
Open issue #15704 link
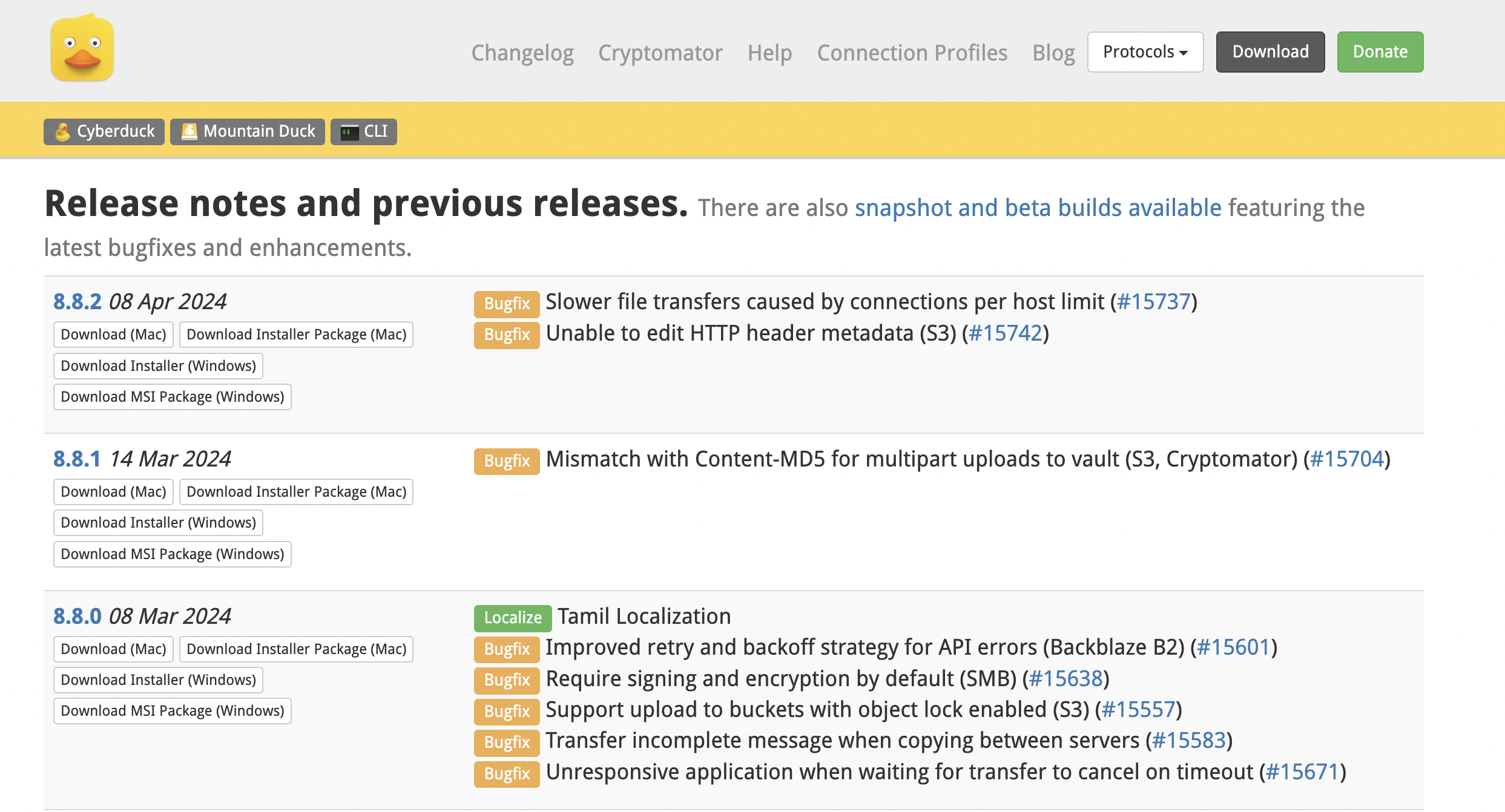click(1347, 459)
